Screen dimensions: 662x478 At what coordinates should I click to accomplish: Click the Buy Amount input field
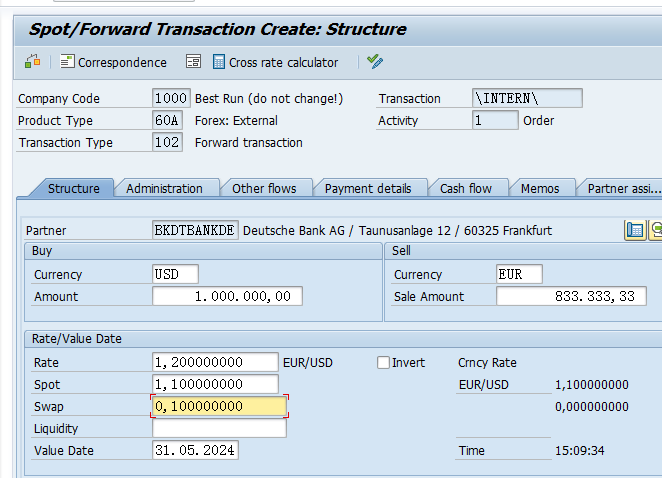[x=227, y=296]
